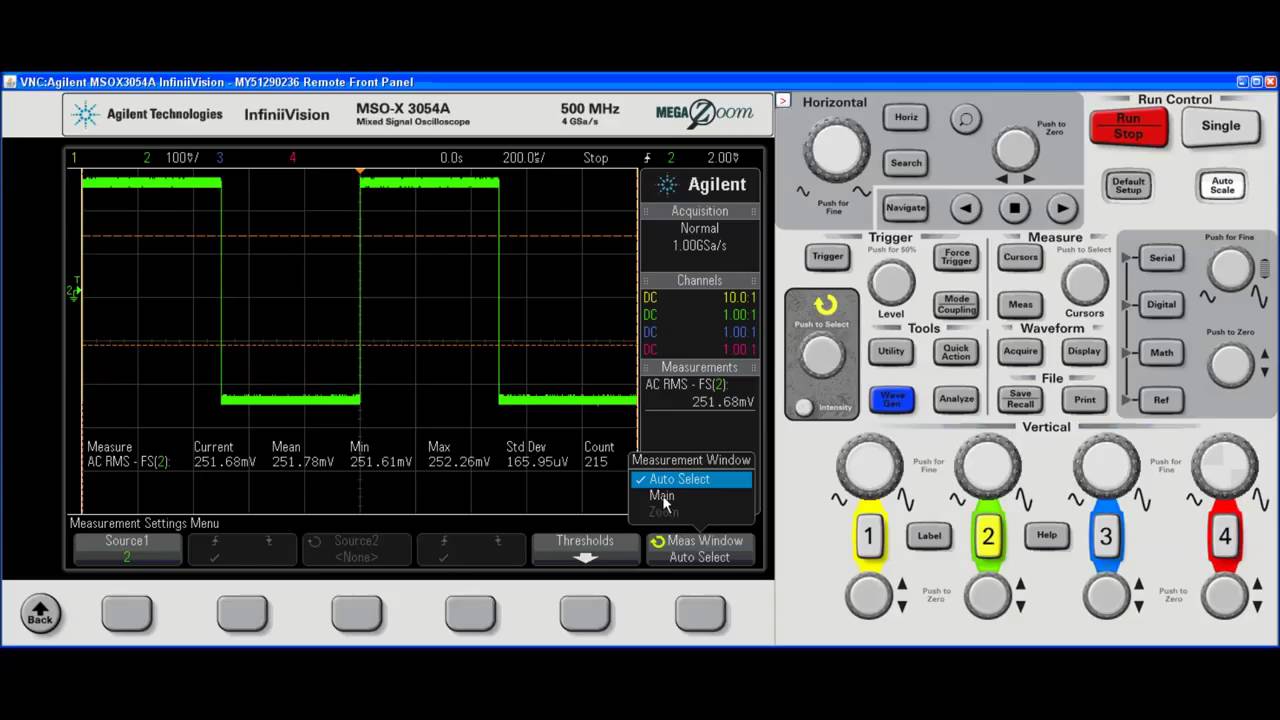Click the waveform math position knob
This screenshot has width=1280, height=720.
1230,365
